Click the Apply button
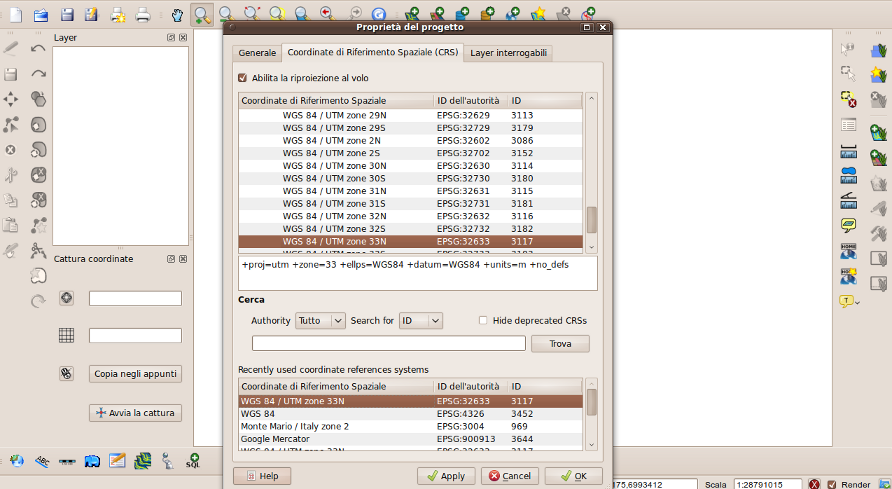 click(x=447, y=476)
